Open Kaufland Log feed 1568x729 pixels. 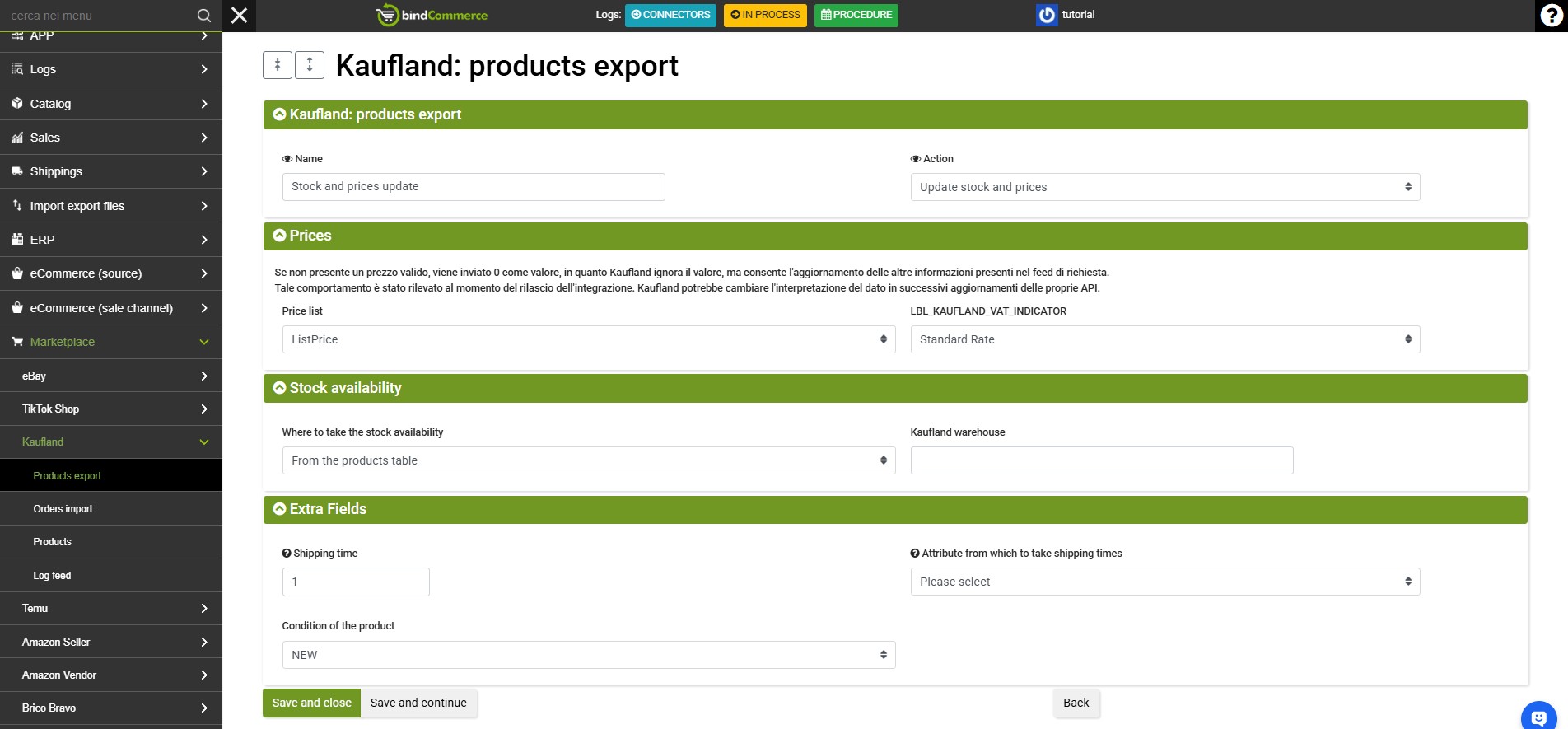(x=111, y=575)
